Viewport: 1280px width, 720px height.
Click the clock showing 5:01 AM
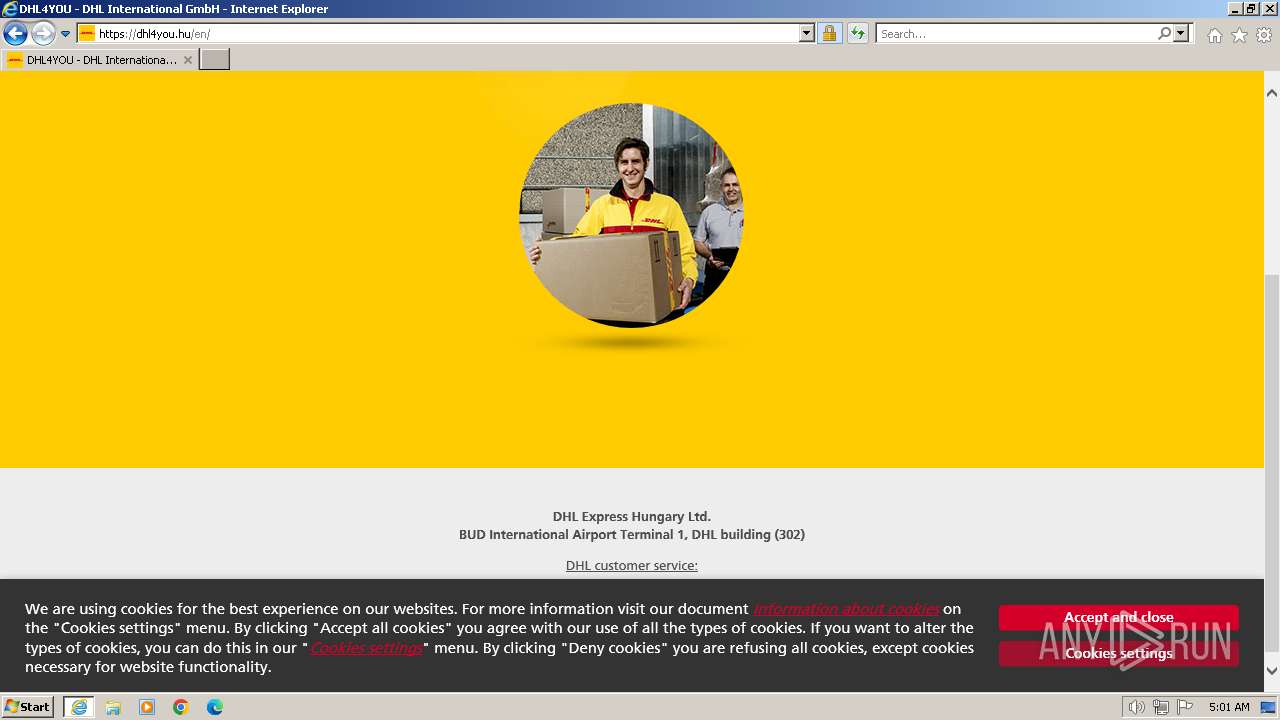click(x=1229, y=707)
